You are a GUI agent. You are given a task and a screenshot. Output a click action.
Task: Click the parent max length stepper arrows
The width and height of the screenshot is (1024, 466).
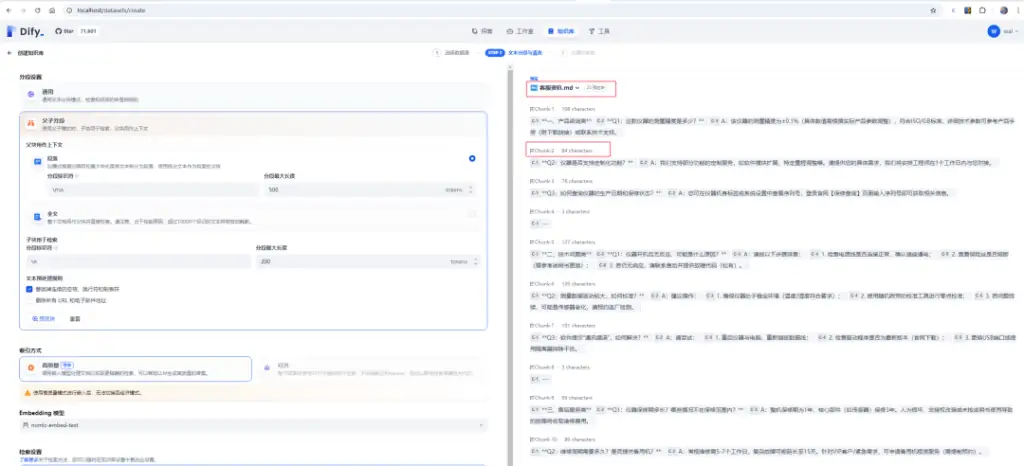[x=472, y=189]
